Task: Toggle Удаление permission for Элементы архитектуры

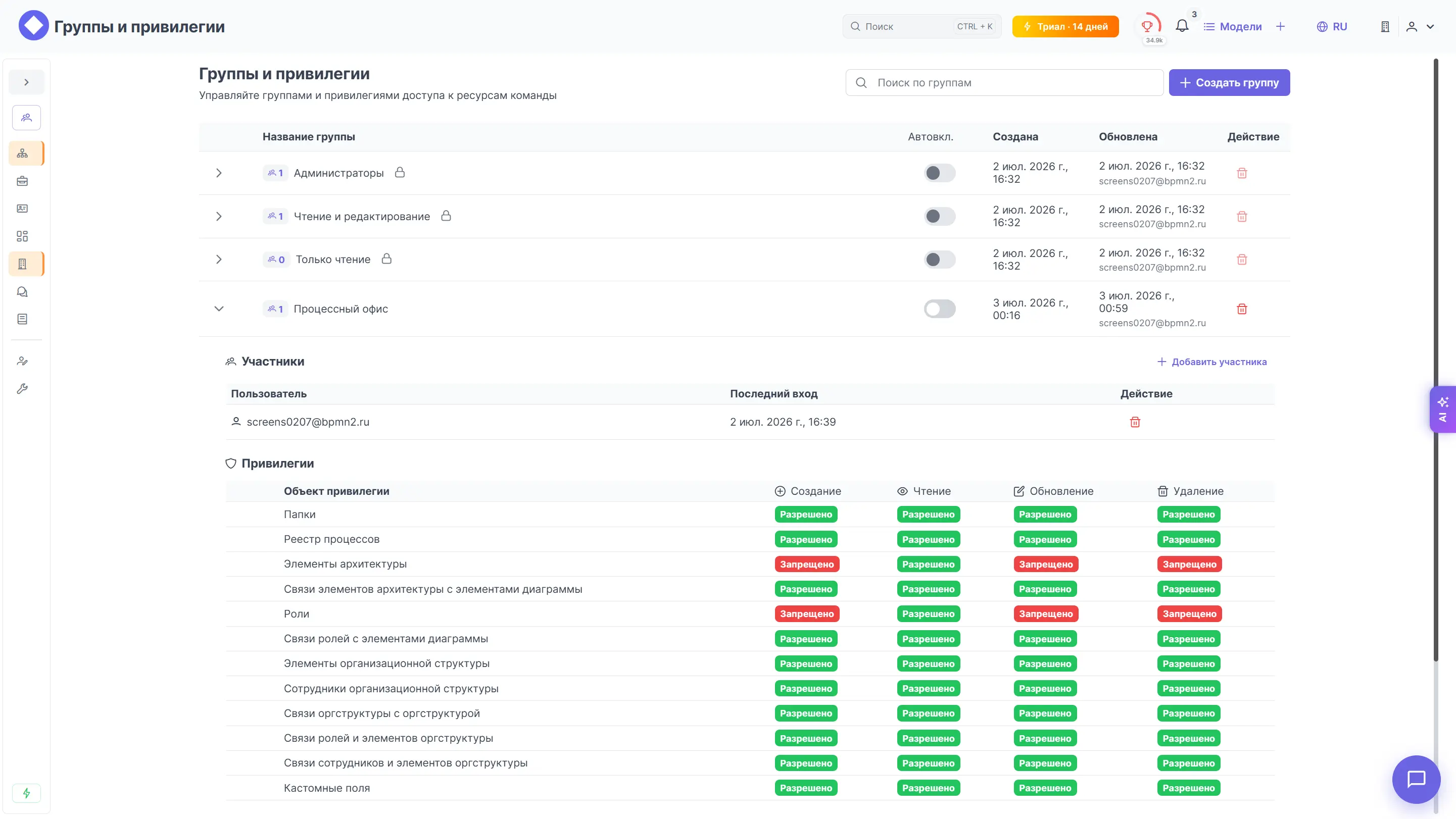Action: [1189, 565]
